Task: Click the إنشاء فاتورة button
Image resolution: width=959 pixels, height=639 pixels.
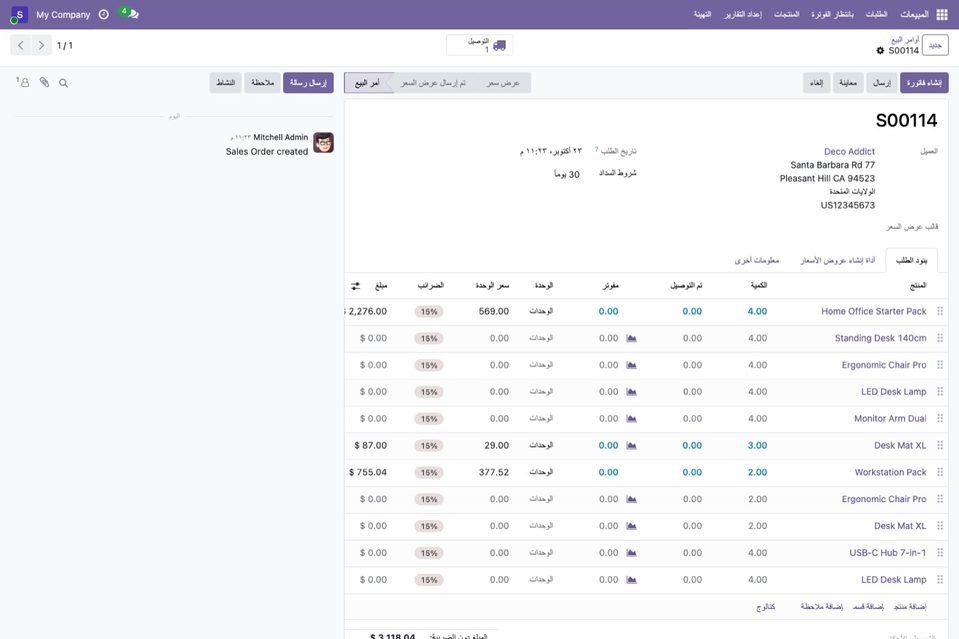Action: click(x=924, y=83)
